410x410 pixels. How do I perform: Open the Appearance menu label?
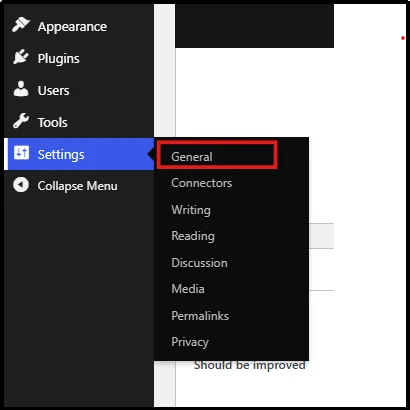[72, 27]
